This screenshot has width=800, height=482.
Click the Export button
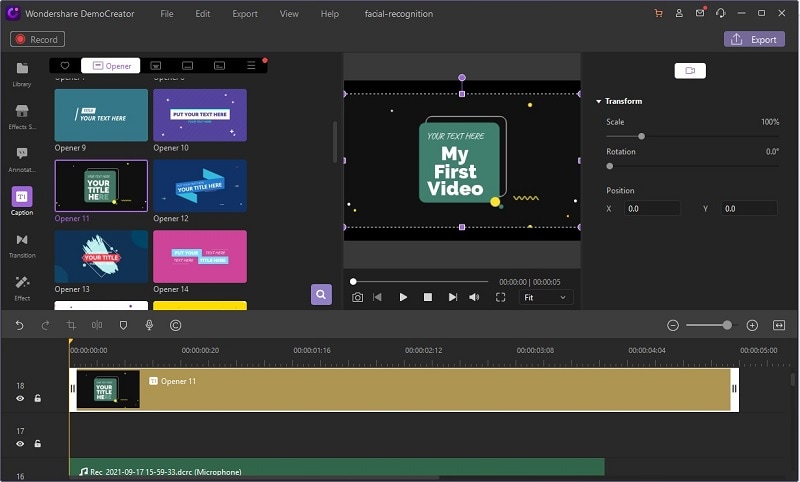[754, 39]
